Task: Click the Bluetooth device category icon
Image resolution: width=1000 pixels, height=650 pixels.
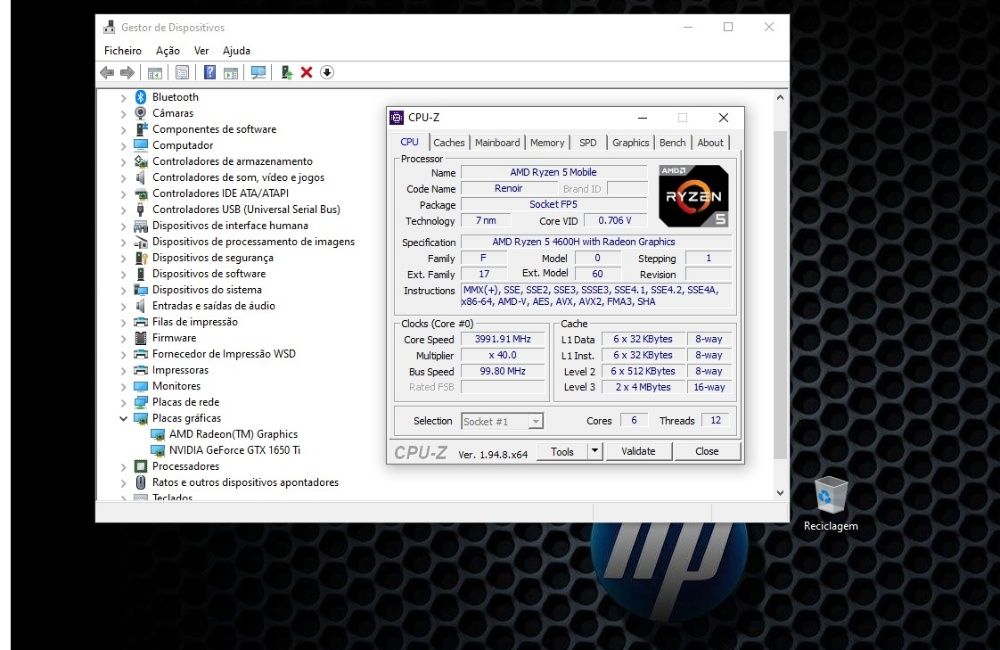Action: point(141,97)
